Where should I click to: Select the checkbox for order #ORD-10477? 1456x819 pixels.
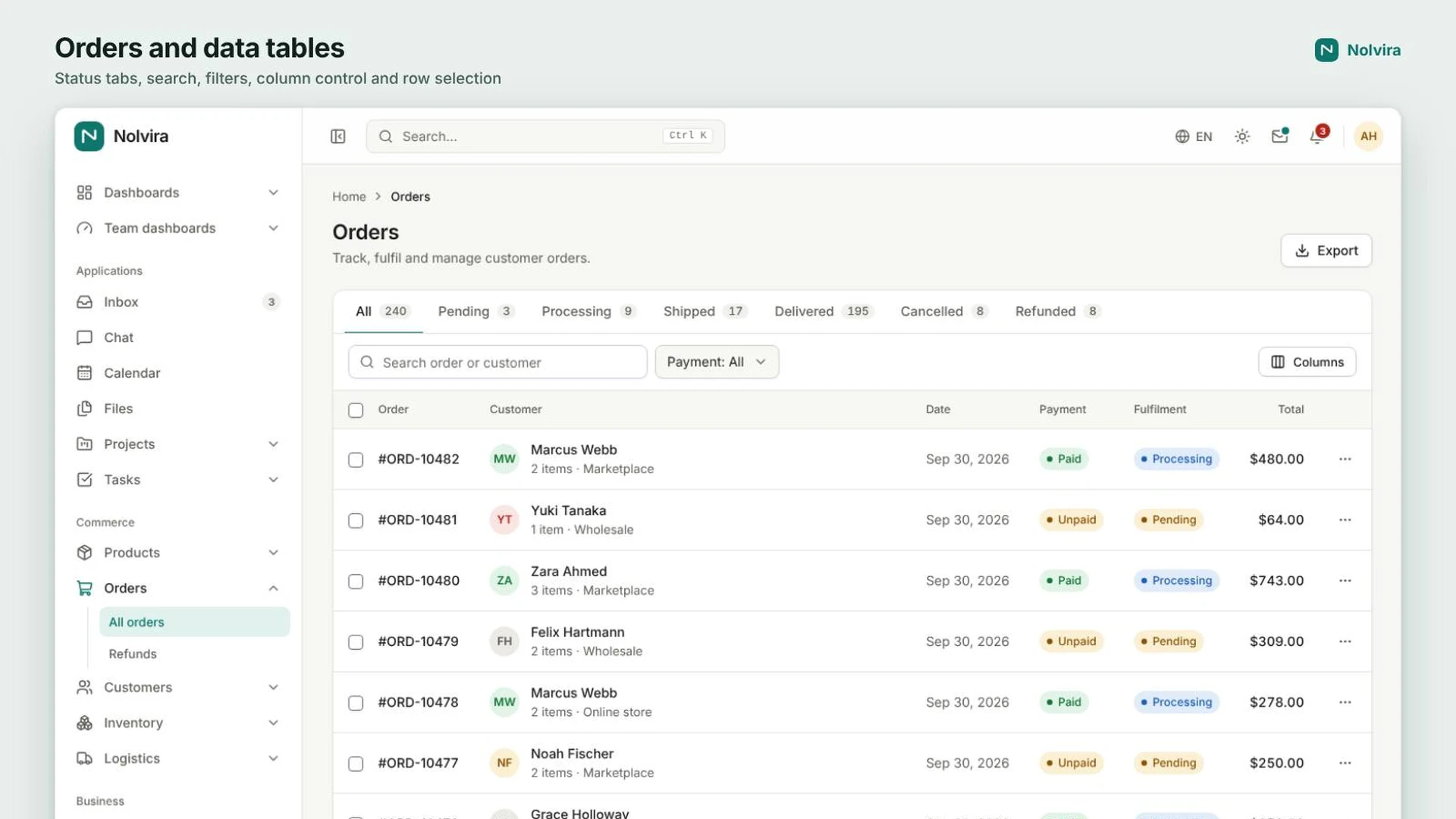[356, 763]
